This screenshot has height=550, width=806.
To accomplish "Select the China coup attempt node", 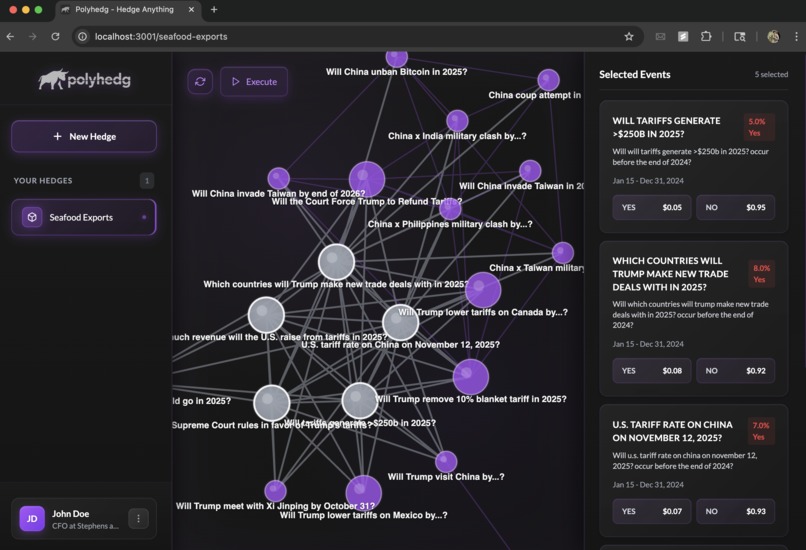I will (x=548, y=80).
